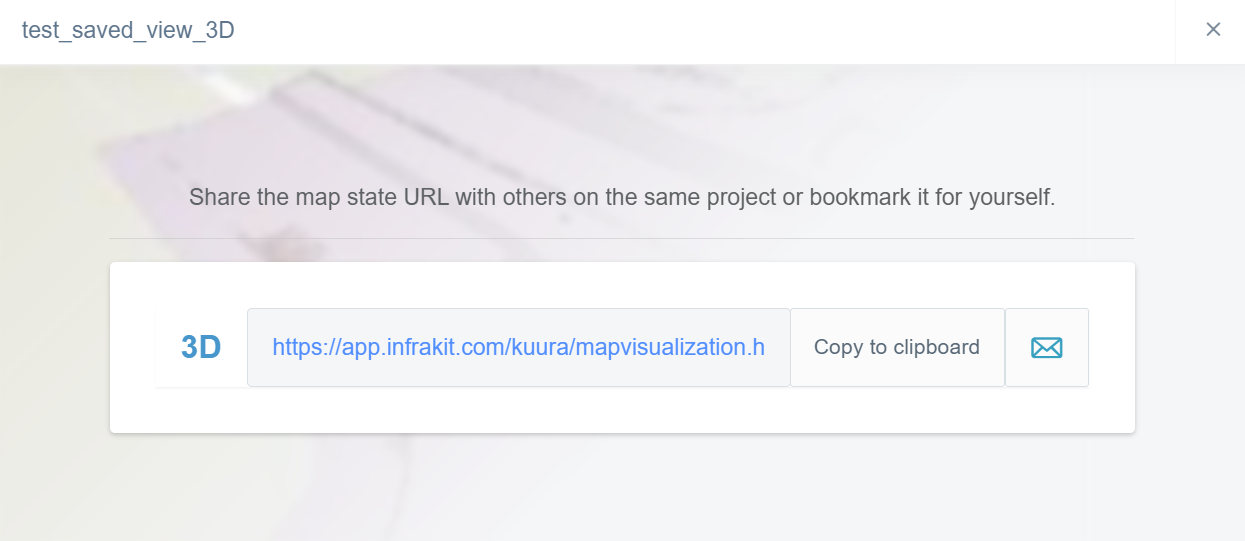Viewport: 1245px width, 541px height.
Task: Click the white card's empty bottom margin
Action: tap(621, 412)
